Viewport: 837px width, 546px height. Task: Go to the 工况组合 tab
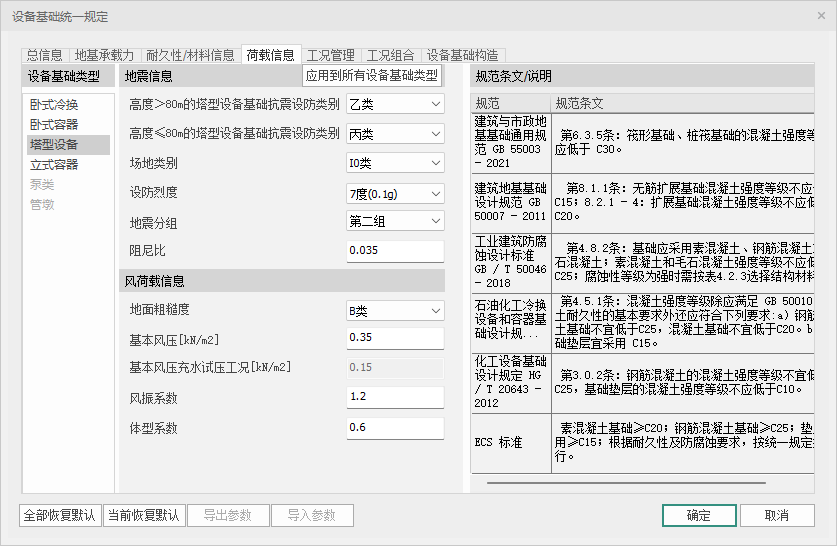(390, 55)
